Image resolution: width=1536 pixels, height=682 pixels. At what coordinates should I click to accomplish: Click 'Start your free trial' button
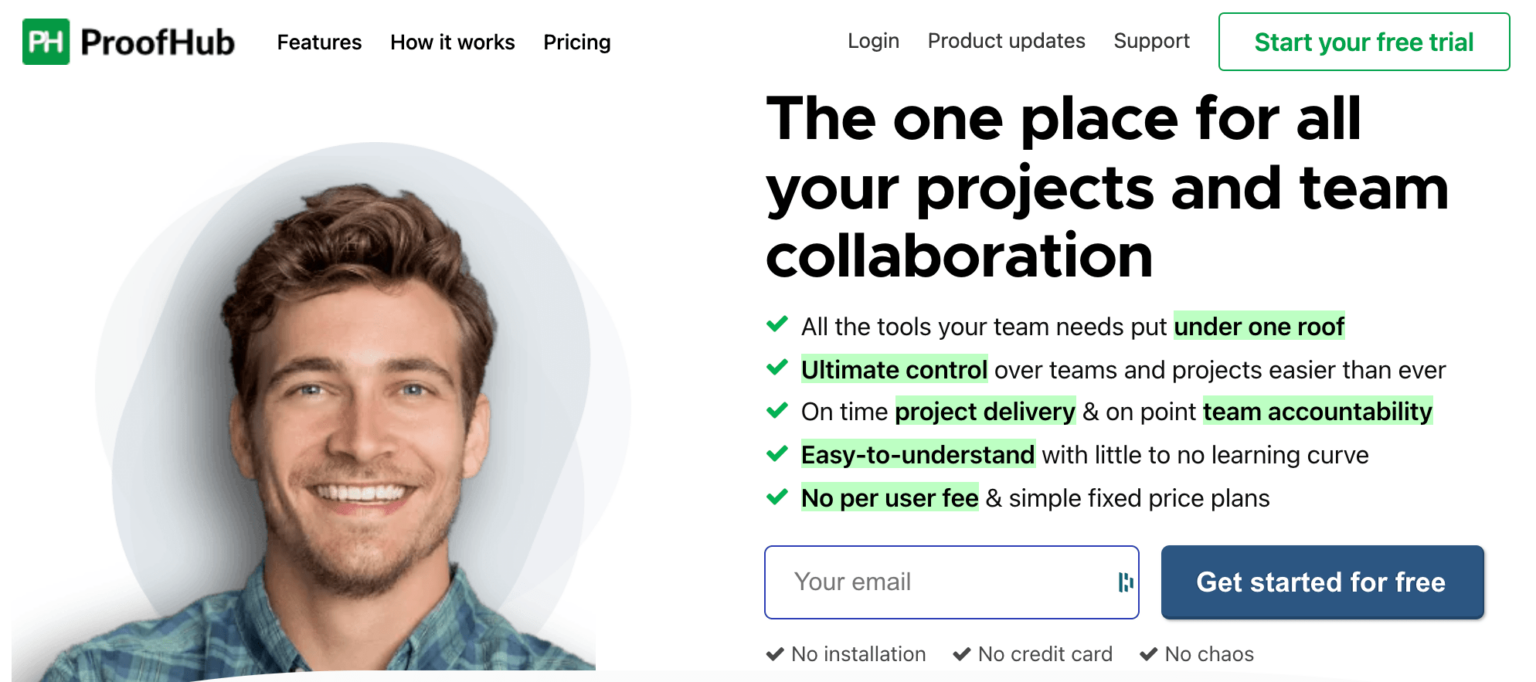(x=1363, y=42)
